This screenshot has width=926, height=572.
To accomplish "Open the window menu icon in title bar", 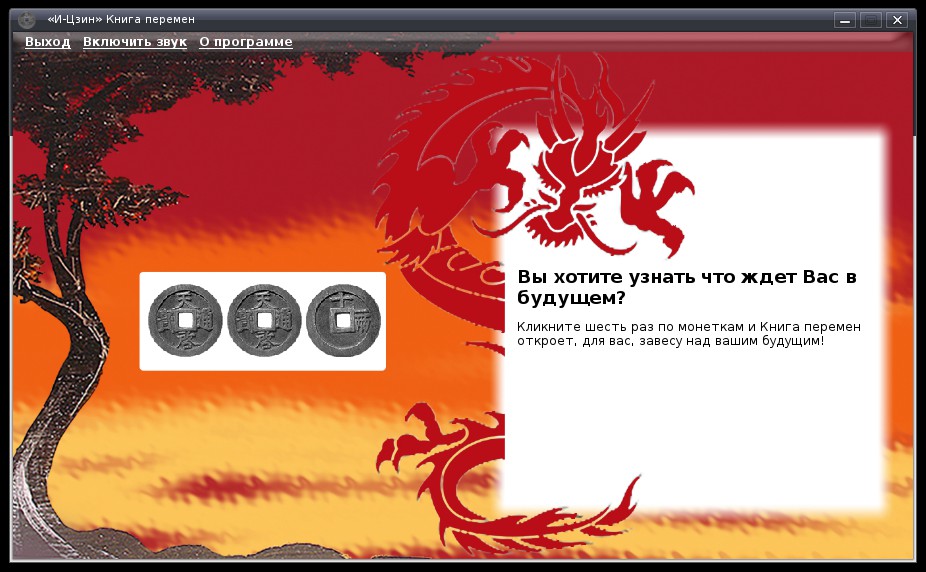I will pos(27,20).
